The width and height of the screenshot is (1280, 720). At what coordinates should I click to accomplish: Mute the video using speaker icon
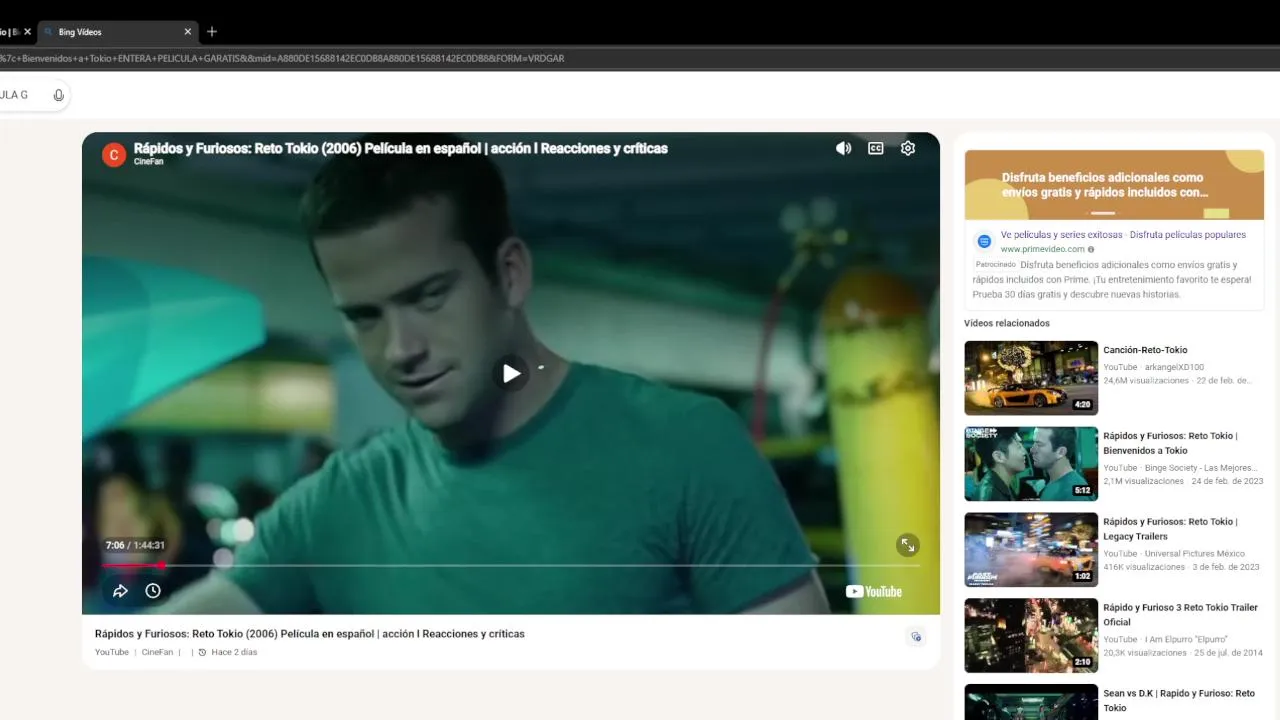[x=844, y=148]
